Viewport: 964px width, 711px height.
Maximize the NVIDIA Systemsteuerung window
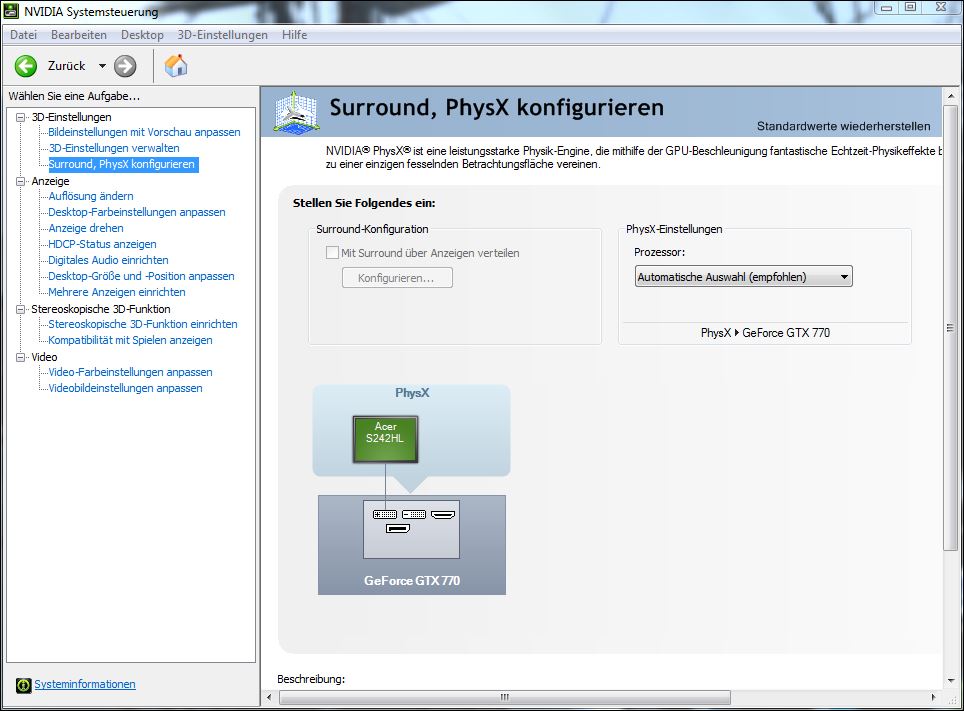911,7
